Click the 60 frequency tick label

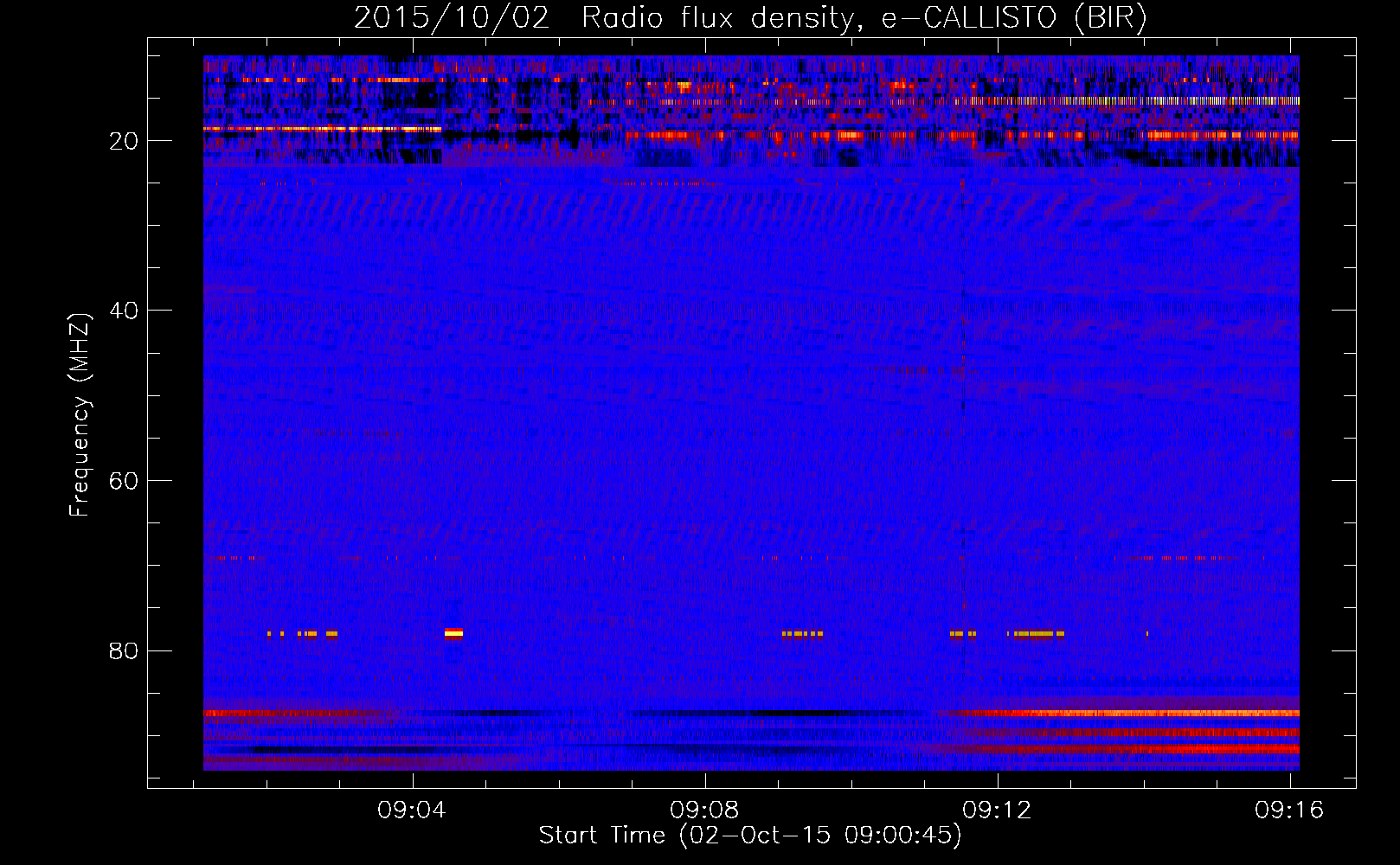[124, 481]
